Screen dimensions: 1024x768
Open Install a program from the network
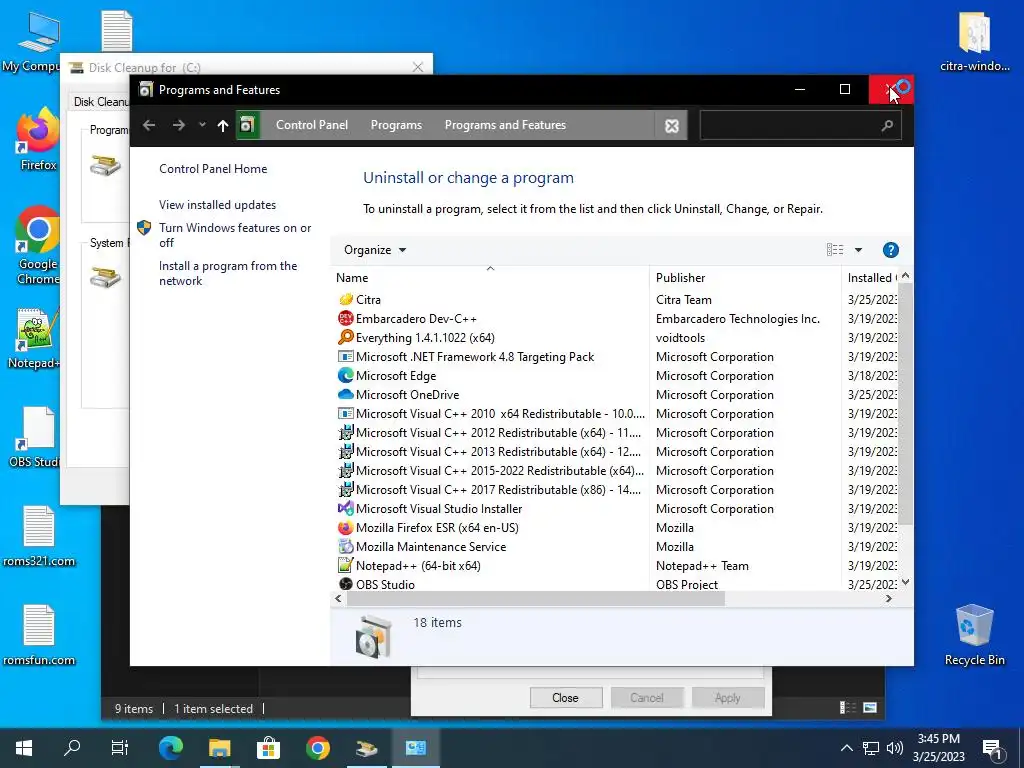(x=228, y=273)
